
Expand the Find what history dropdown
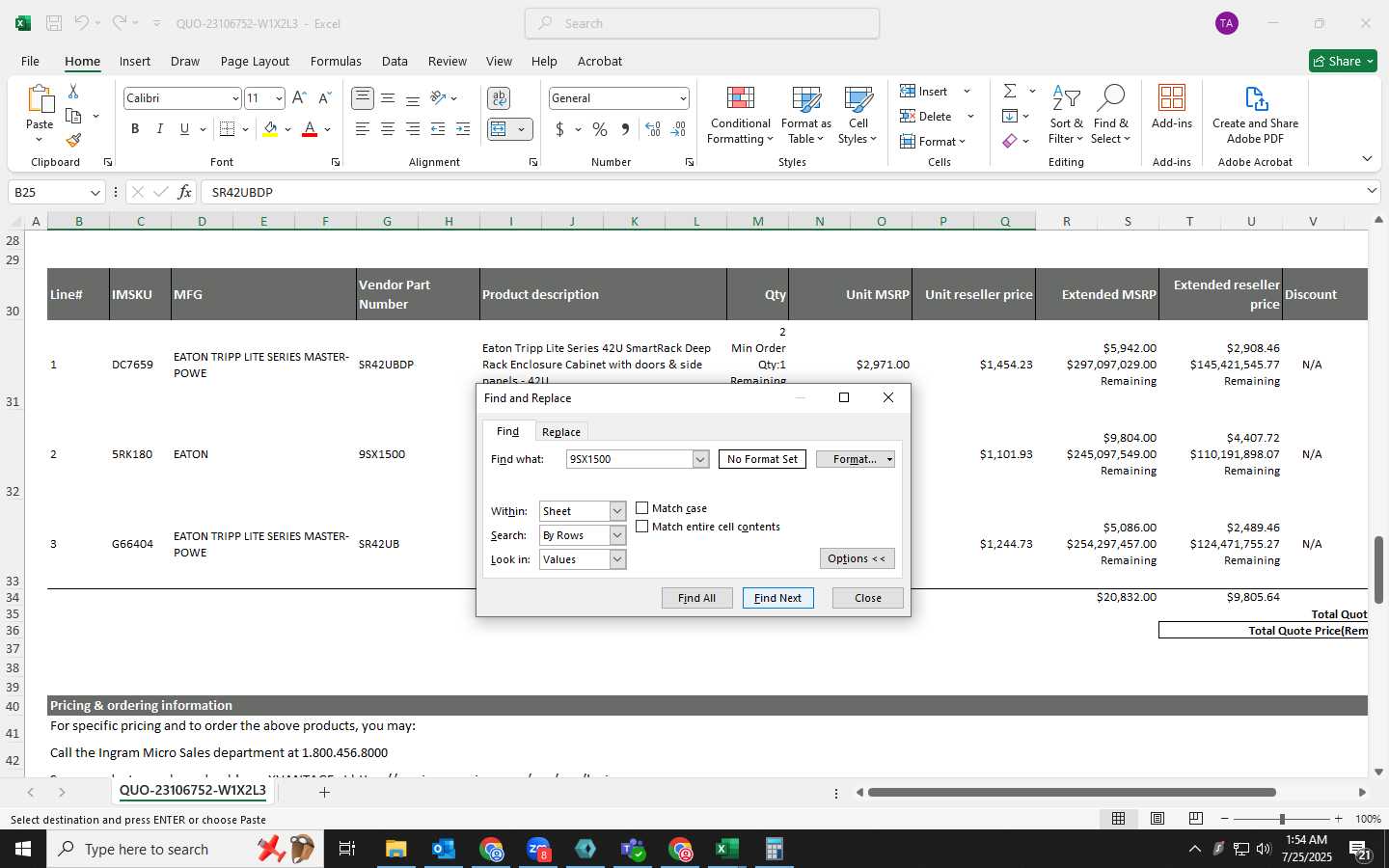point(700,459)
